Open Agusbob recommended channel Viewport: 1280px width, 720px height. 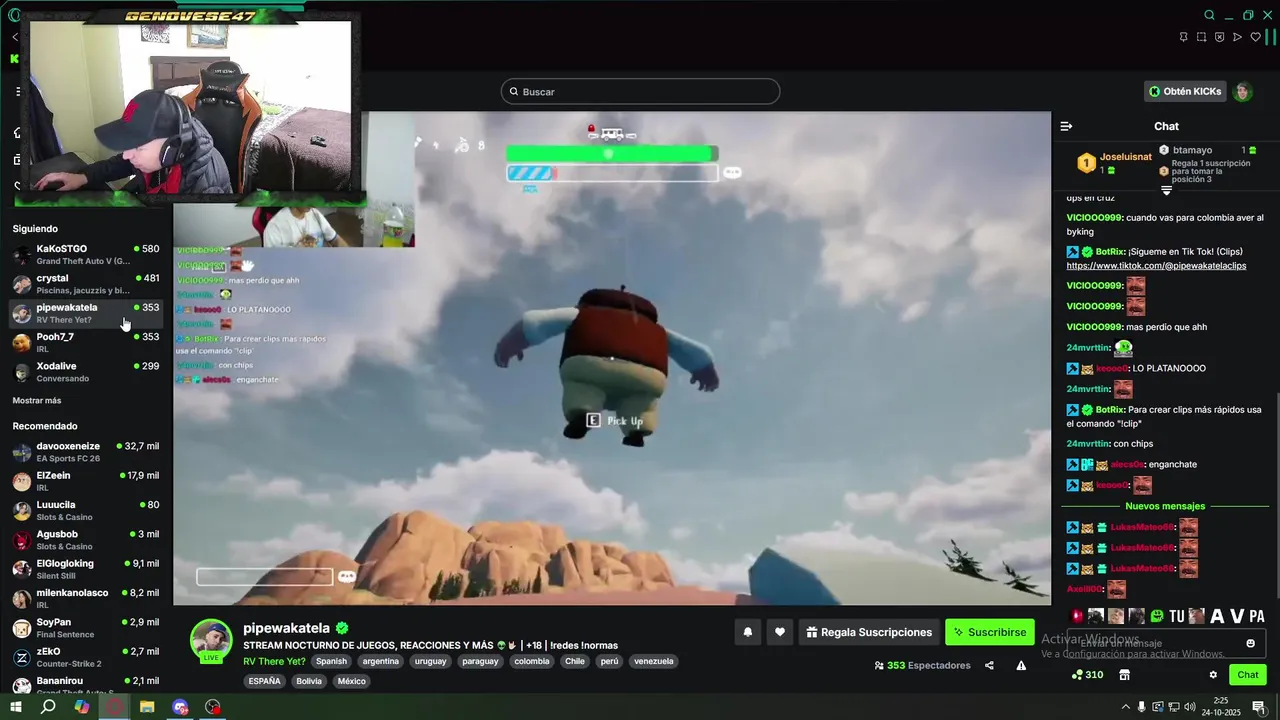pos(85,540)
